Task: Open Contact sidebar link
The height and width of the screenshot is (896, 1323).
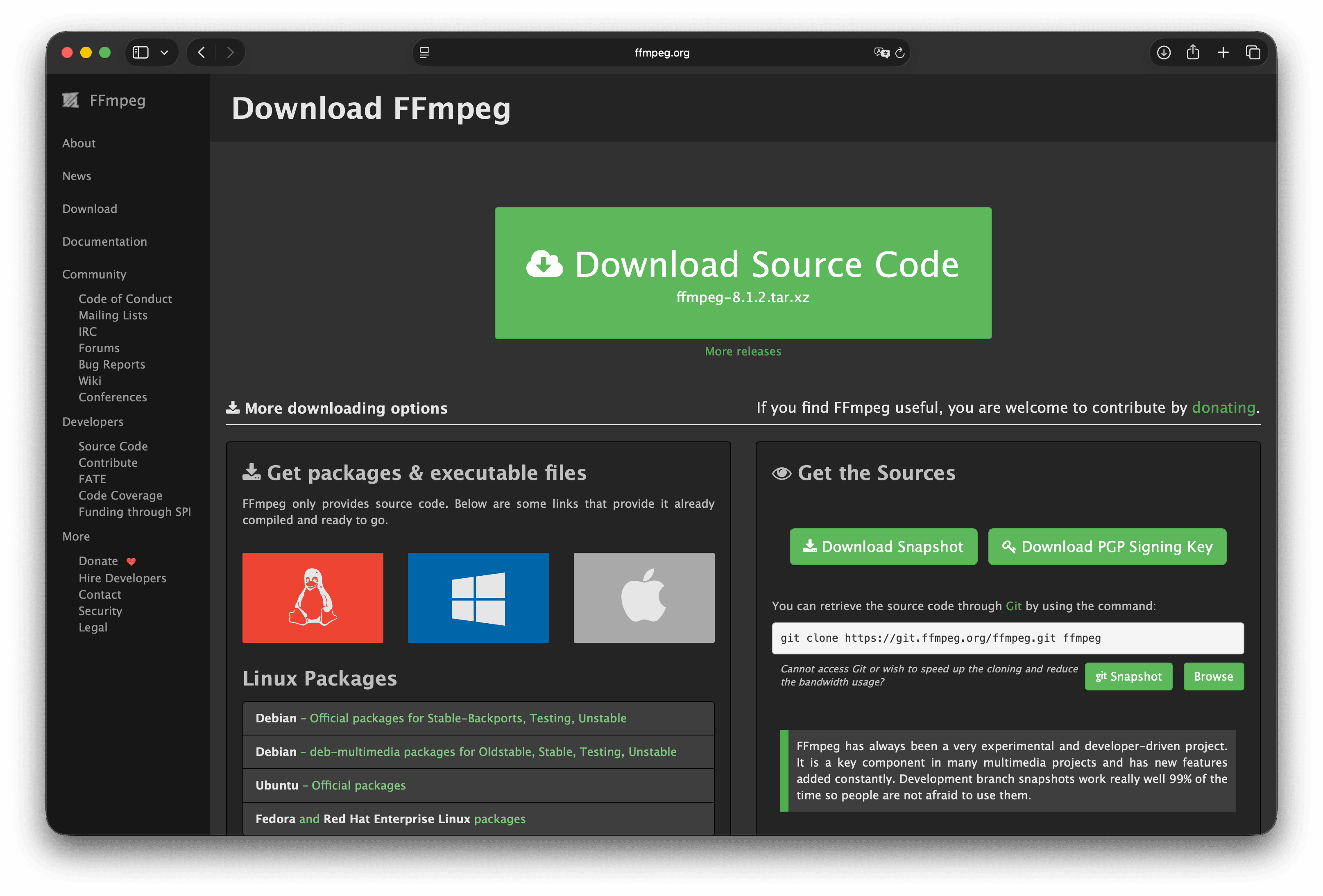Action: 100,594
